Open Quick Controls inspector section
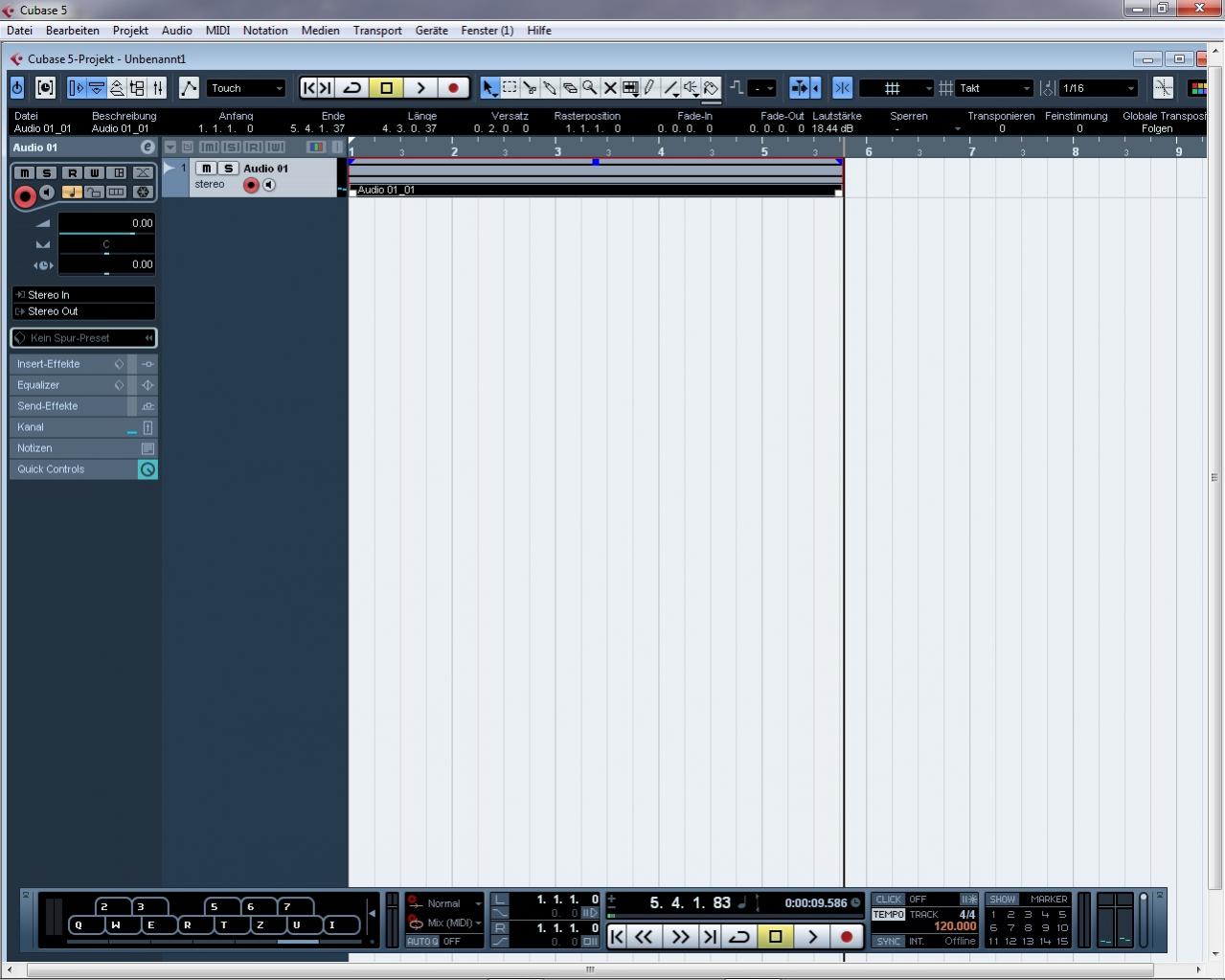Screen dimensions: 1225x980 (83, 469)
